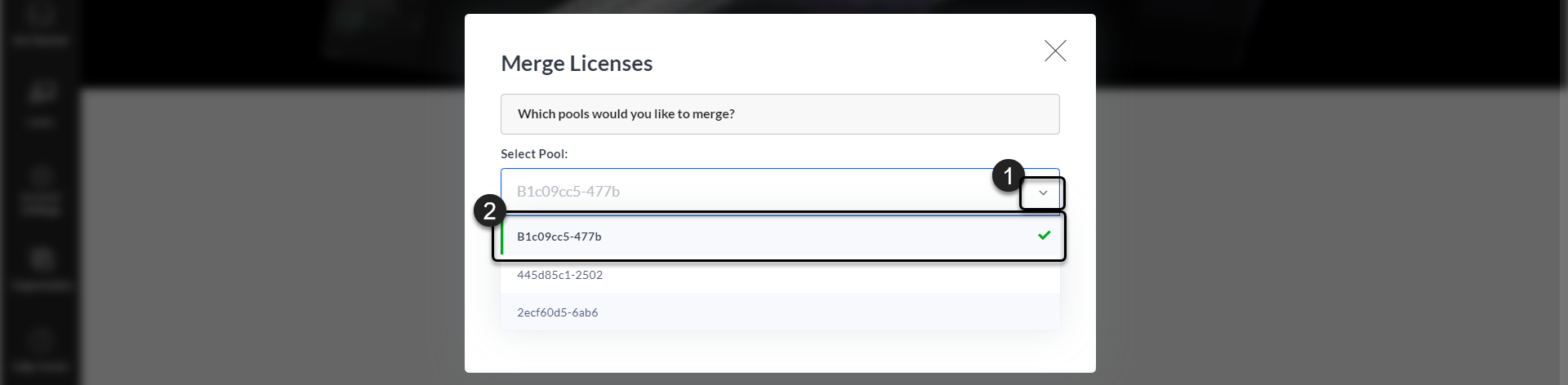Click the bottommost blurred sidebar icon
This screenshot has width=1568, height=385.
click(x=41, y=349)
